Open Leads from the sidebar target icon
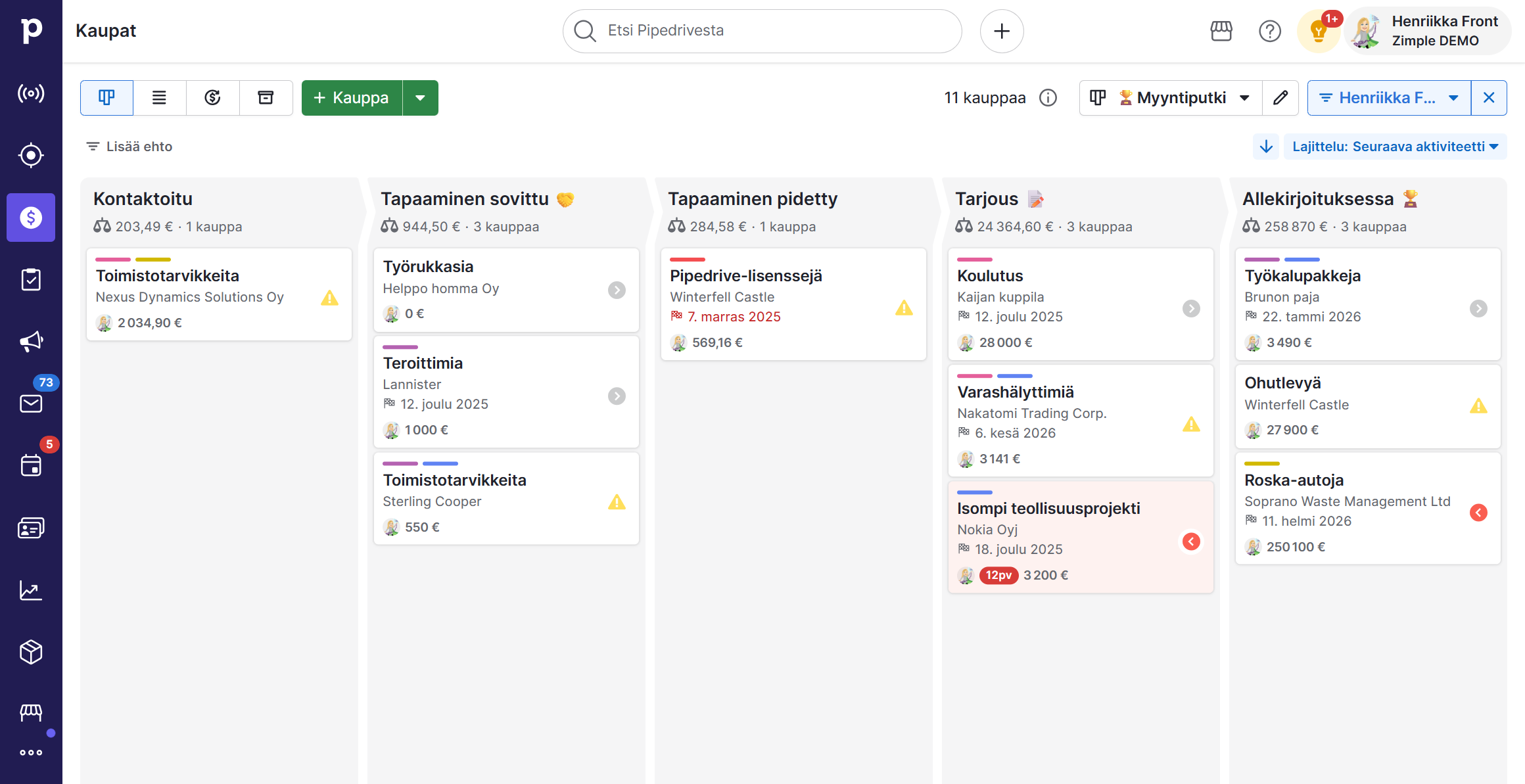Image resolution: width=1525 pixels, height=784 pixels. [31, 156]
